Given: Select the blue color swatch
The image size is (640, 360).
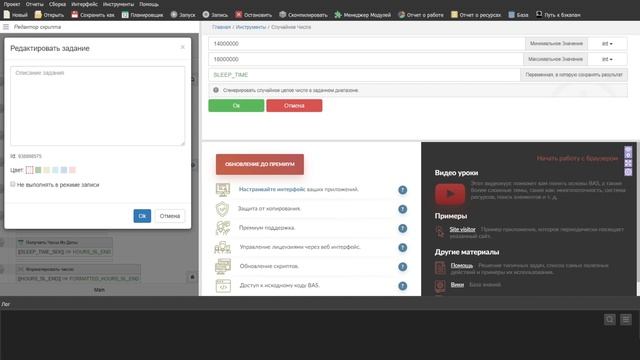Looking at the screenshot, I should pos(64,170).
